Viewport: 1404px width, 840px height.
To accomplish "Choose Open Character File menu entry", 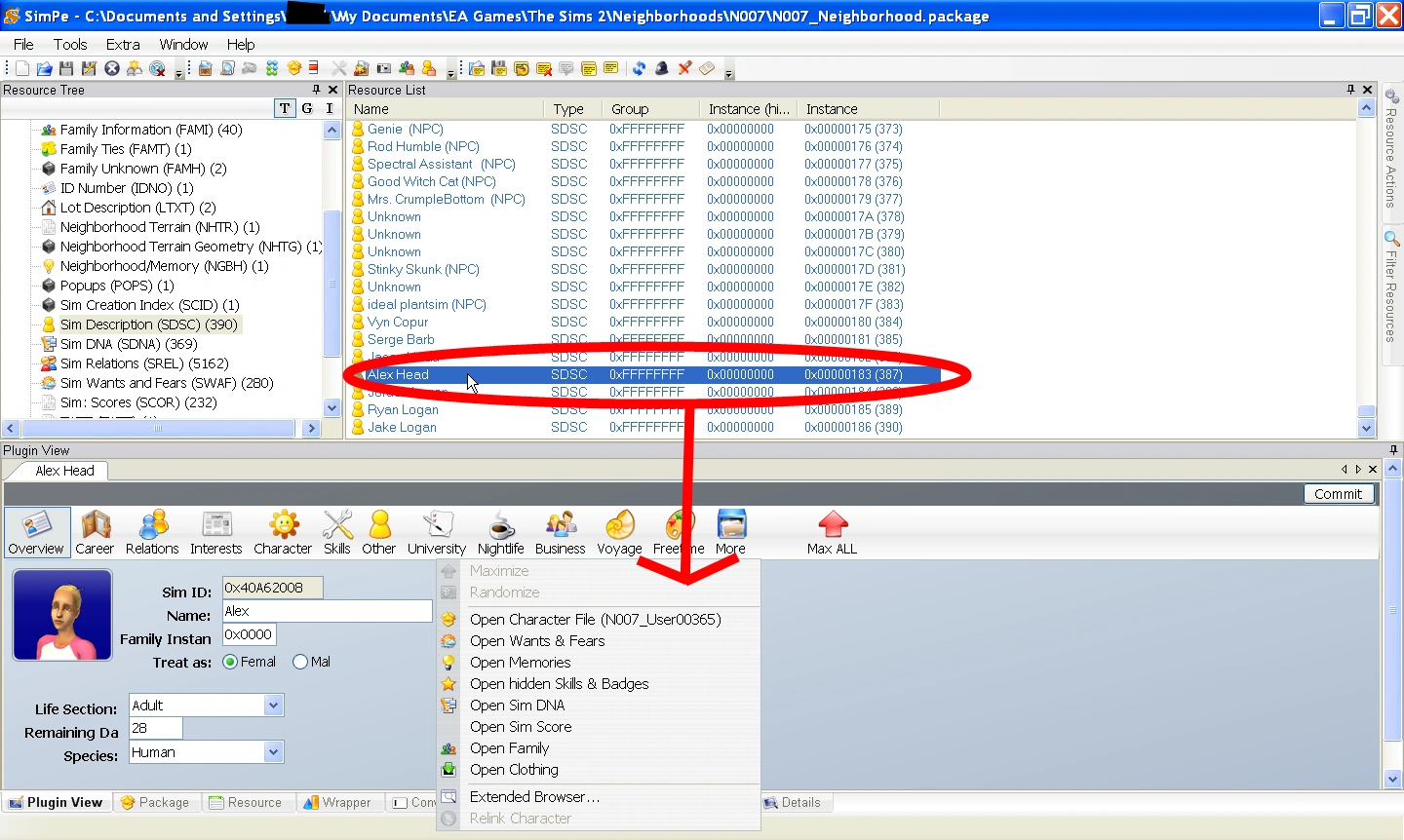I will (x=598, y=619).
